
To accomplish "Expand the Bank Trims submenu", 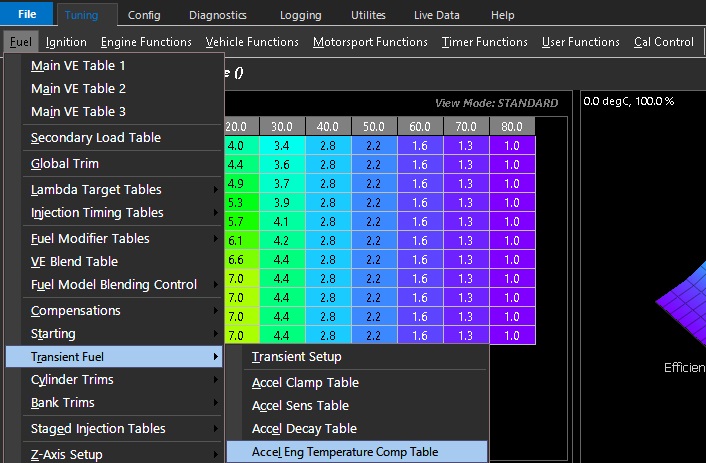I will click(x=114, y=403).
